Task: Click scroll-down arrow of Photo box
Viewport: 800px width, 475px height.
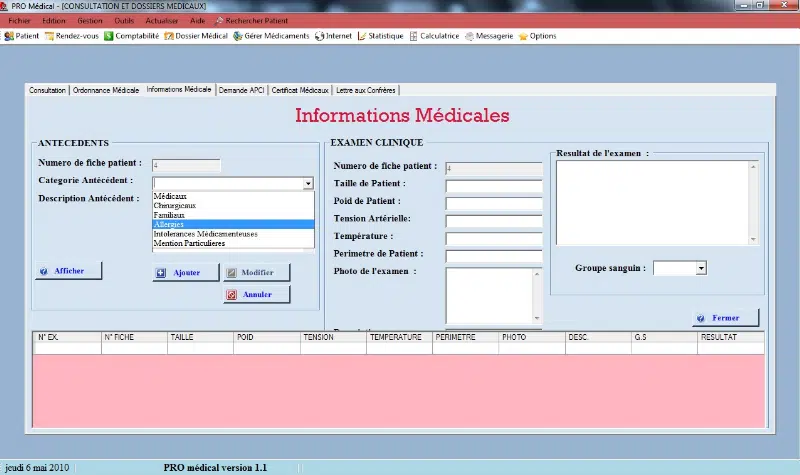Action: [537, 318]
